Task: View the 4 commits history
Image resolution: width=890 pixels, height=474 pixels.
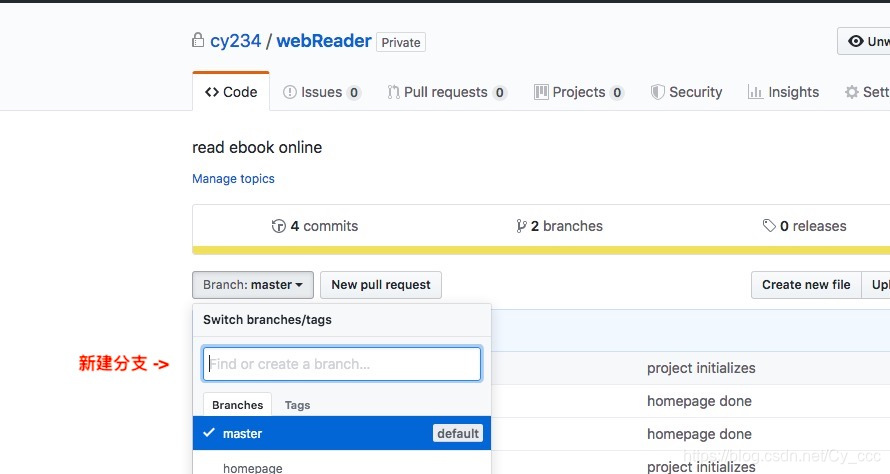Action: [x=315, y=226]
